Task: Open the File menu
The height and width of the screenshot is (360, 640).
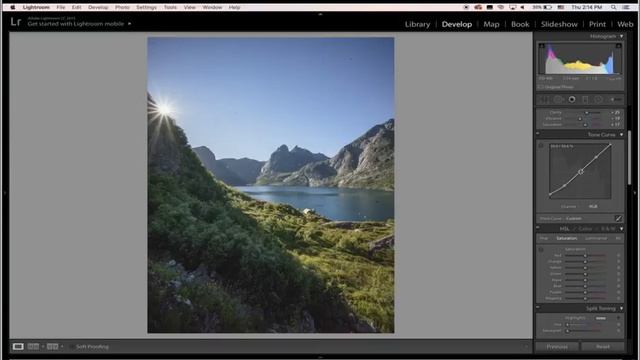Action: (61, 7)
